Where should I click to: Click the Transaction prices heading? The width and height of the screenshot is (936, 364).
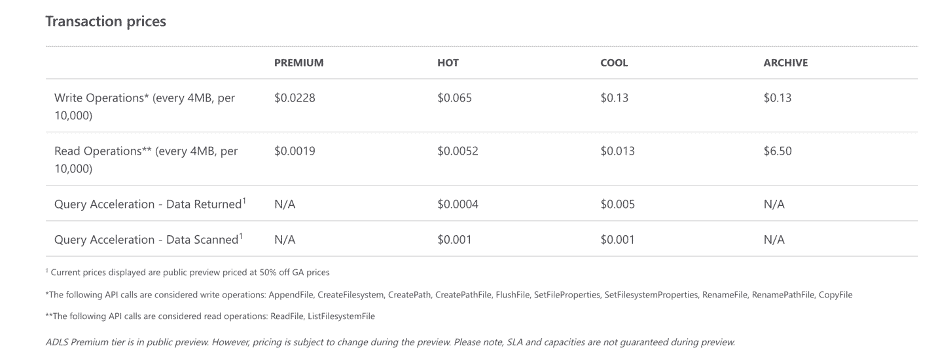106,21
